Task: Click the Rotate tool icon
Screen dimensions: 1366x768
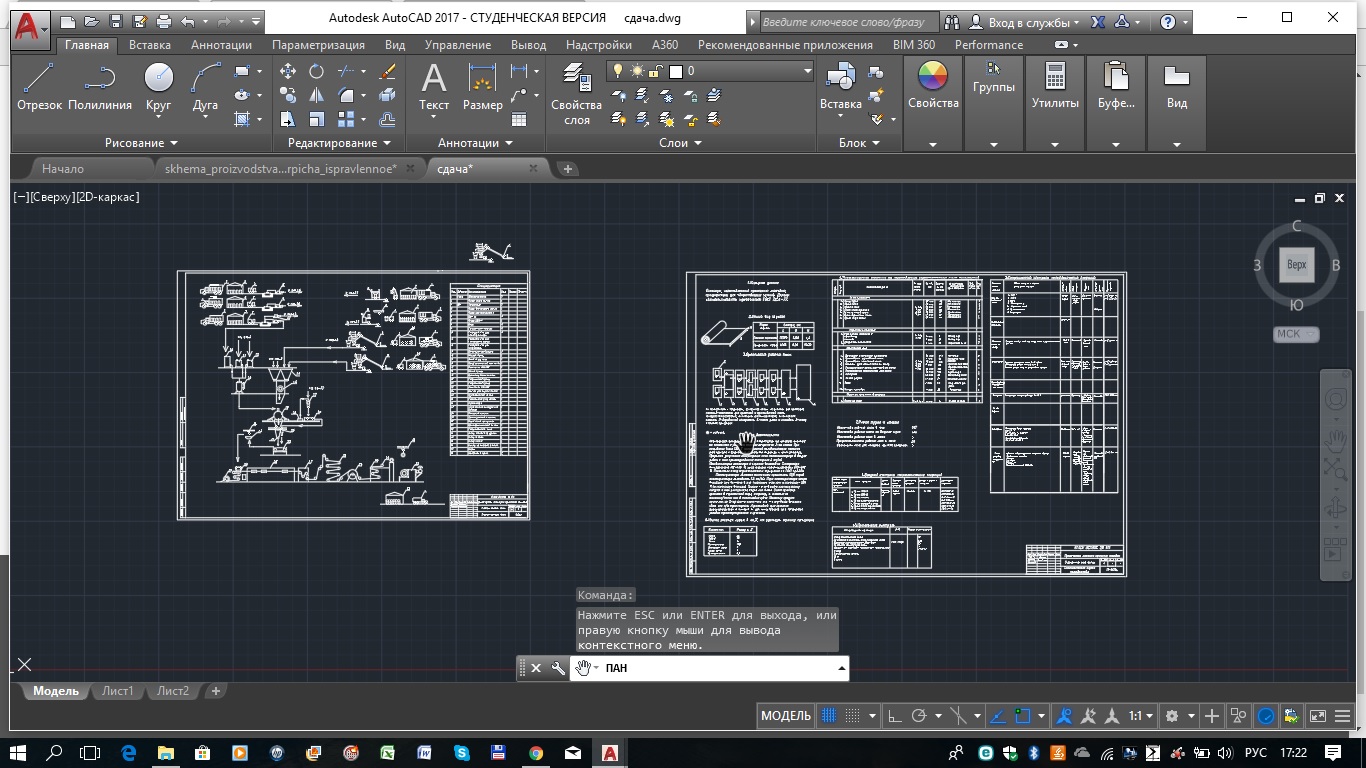Action: click(x=316, y=71)
